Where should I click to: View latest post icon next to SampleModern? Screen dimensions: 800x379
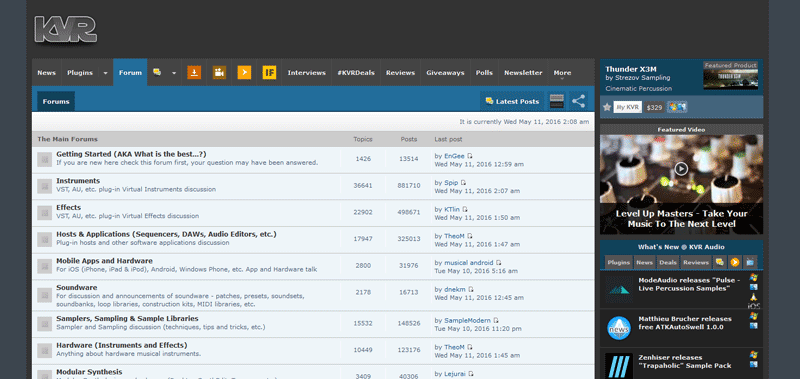tap(495, 320)
